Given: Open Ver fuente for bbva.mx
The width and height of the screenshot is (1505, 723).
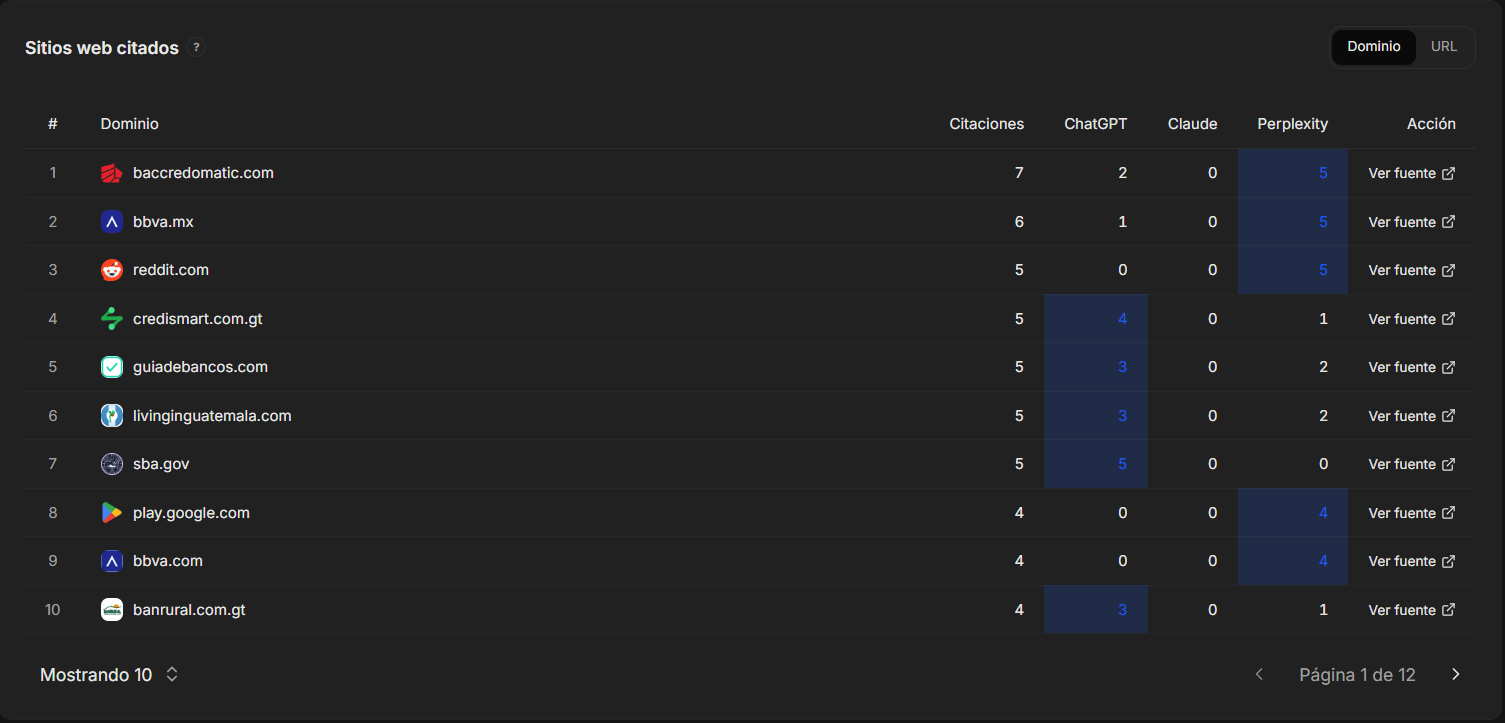Looking at the screenshot, I should click(1412, 222).
